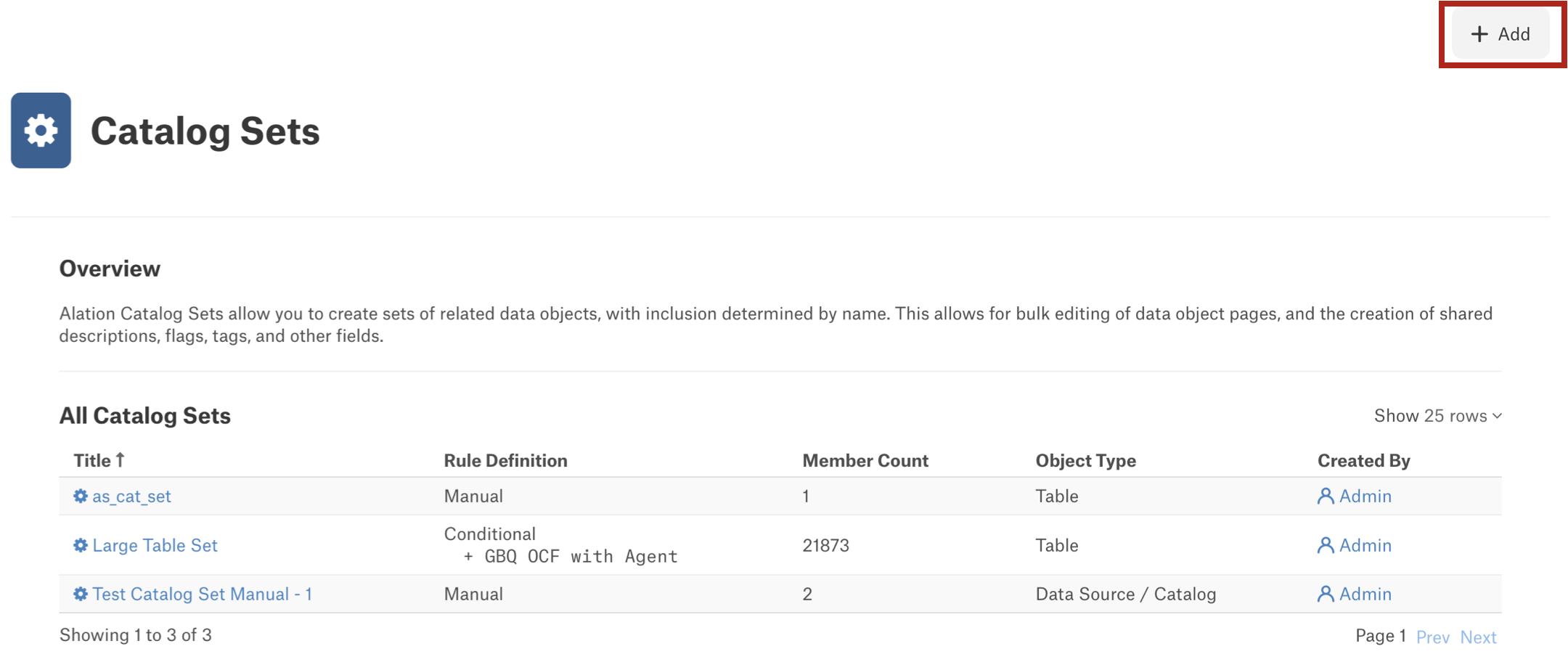Click the large Catalog Sets gear icon
Screen dimensions: 1568x662
point(41,131)
